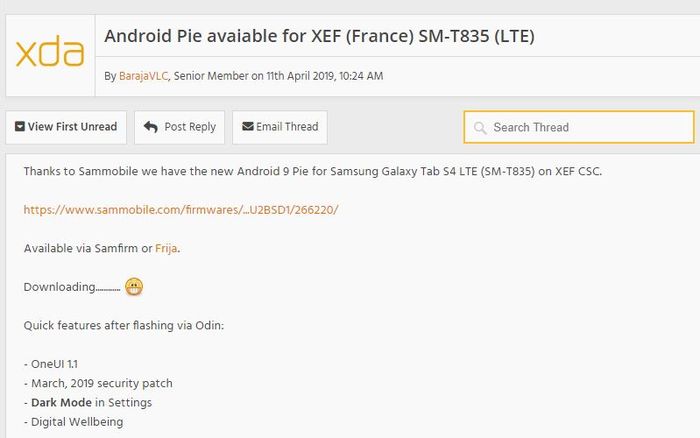Open the View First Unread button

66,127
